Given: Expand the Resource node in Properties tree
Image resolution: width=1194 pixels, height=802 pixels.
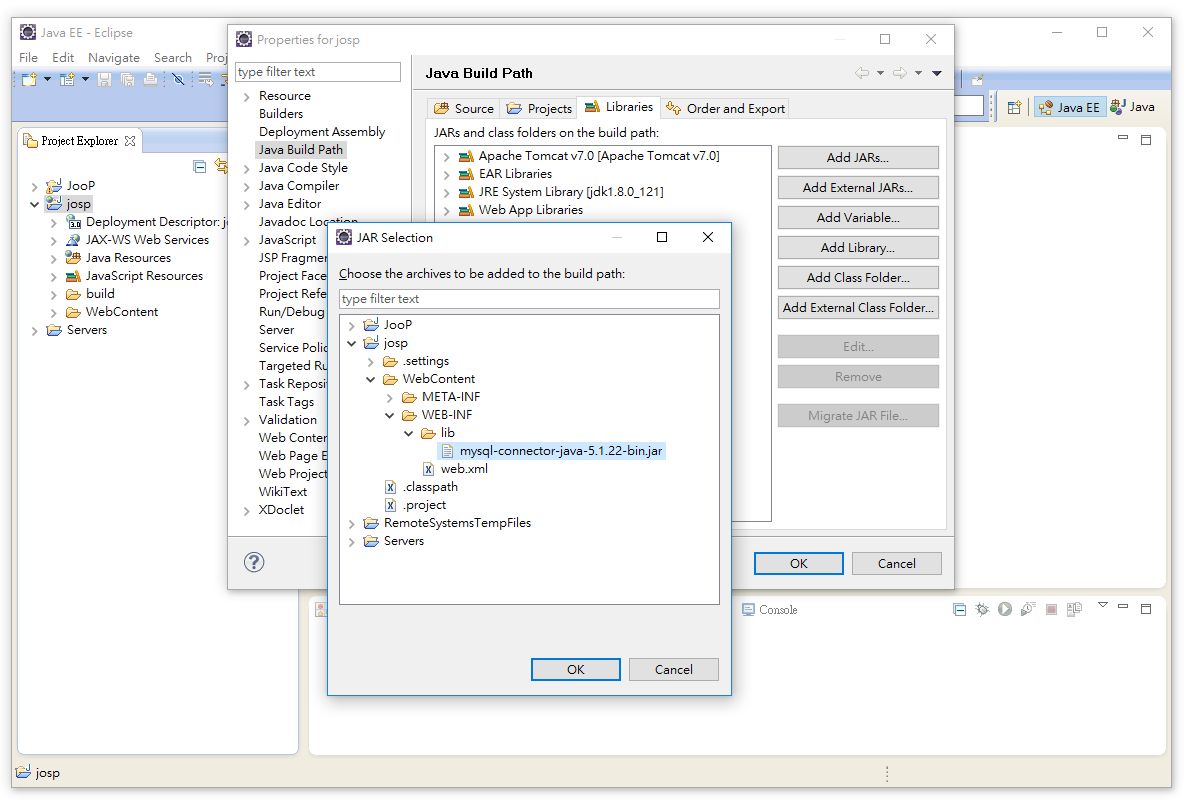Looking at the screenshot, I should pos(246,97).
